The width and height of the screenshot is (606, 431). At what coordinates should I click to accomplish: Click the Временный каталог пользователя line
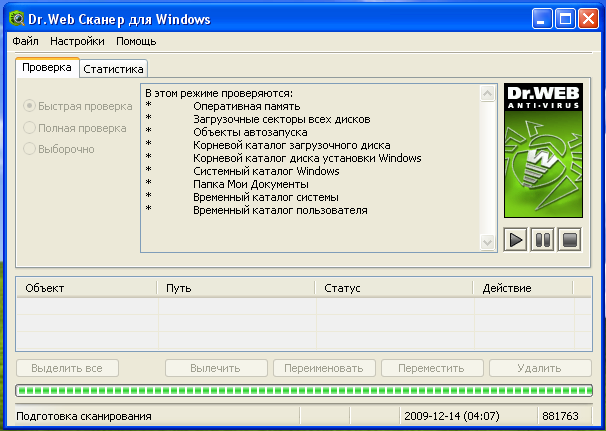280,210
